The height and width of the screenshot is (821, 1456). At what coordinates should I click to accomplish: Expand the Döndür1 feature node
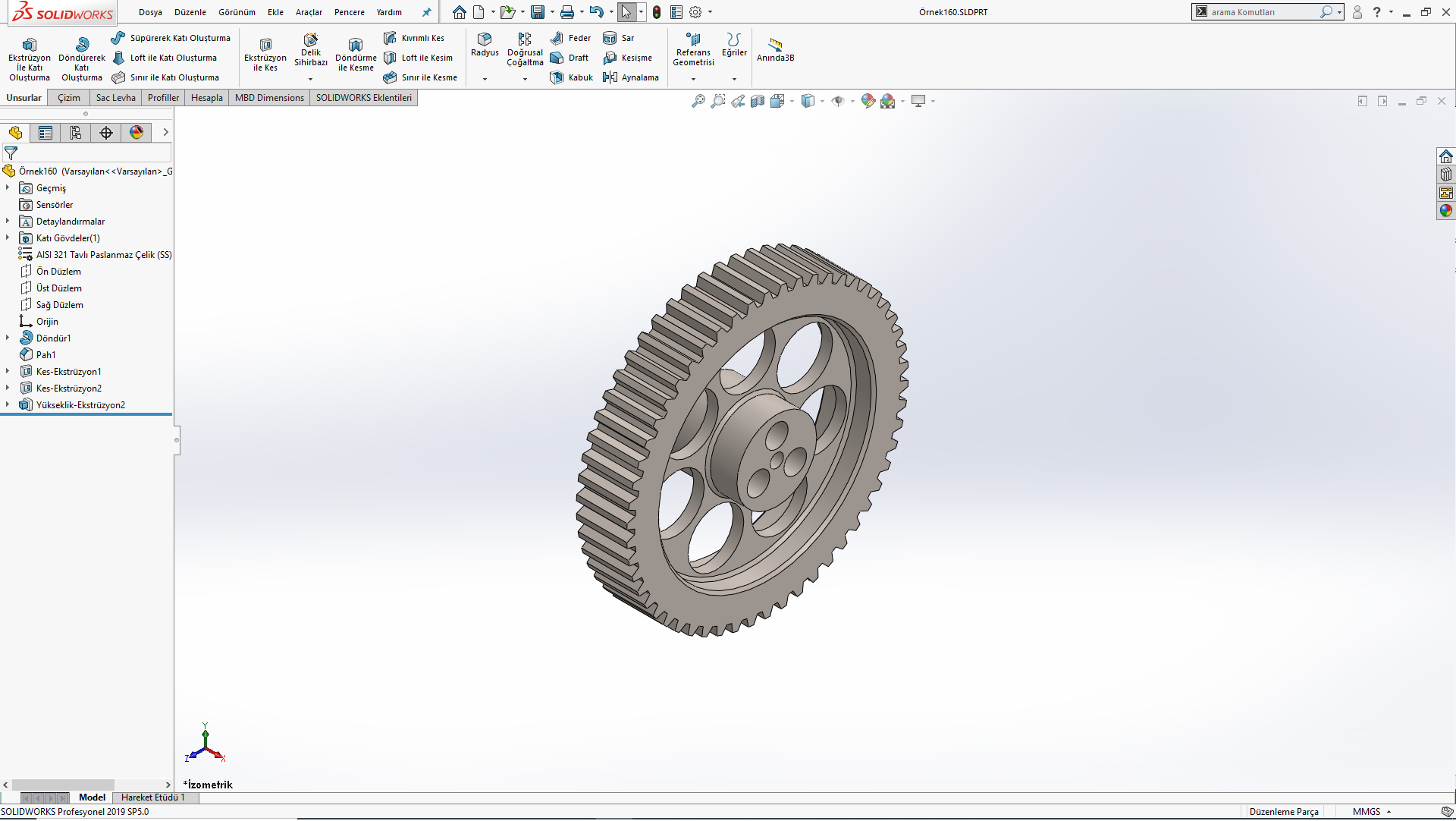click(8, 338)
